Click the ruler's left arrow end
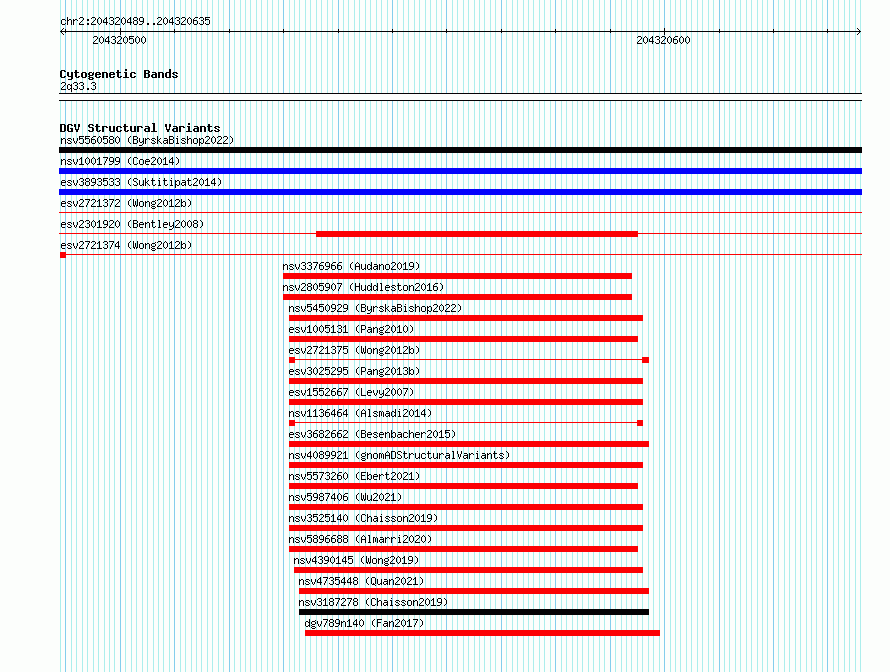Screen dimensions: 890x672 click(63, 31)
